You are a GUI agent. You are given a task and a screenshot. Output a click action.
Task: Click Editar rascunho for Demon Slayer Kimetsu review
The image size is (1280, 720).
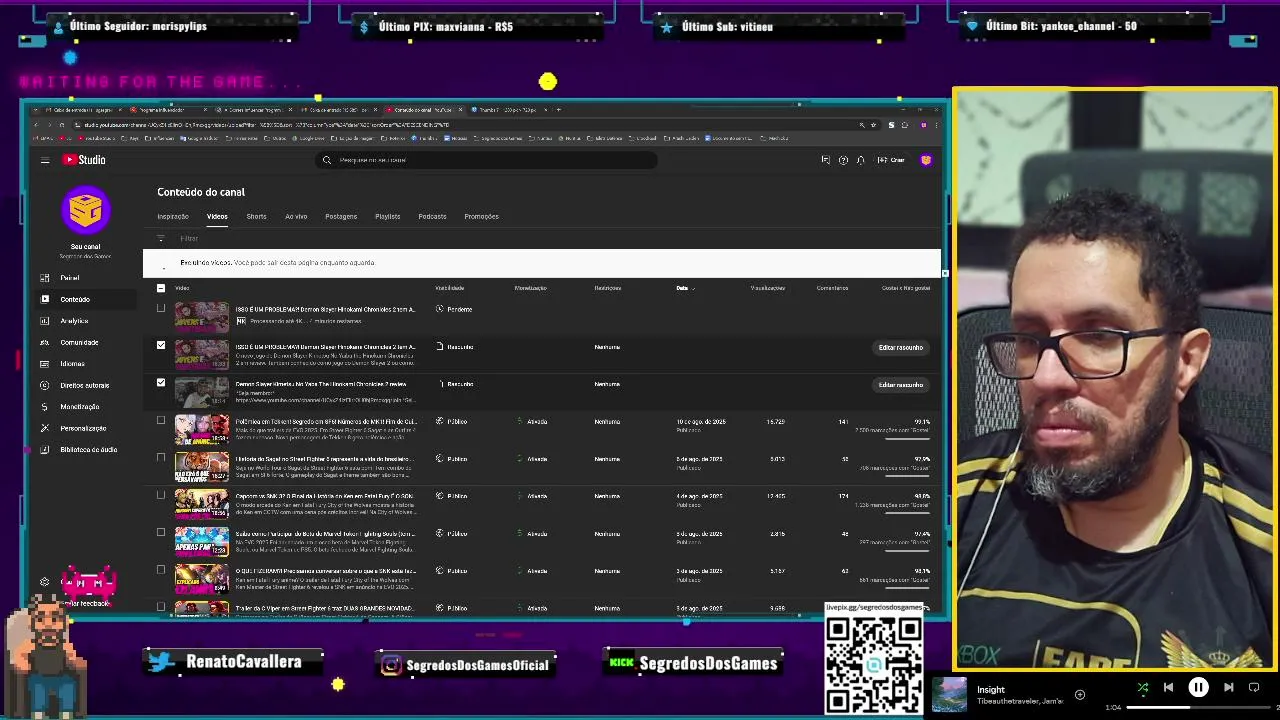pyautogui.click(x=901, y=384)
